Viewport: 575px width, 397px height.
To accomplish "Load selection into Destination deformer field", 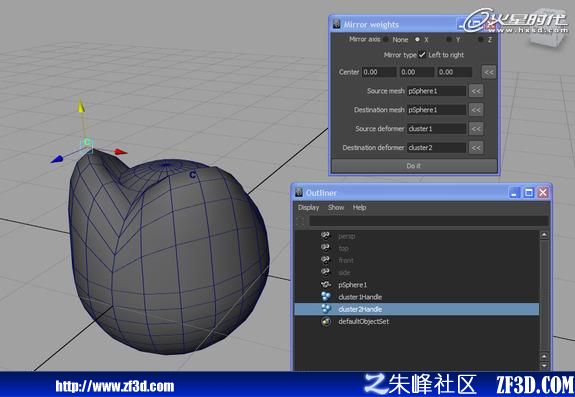I will 476,148.
